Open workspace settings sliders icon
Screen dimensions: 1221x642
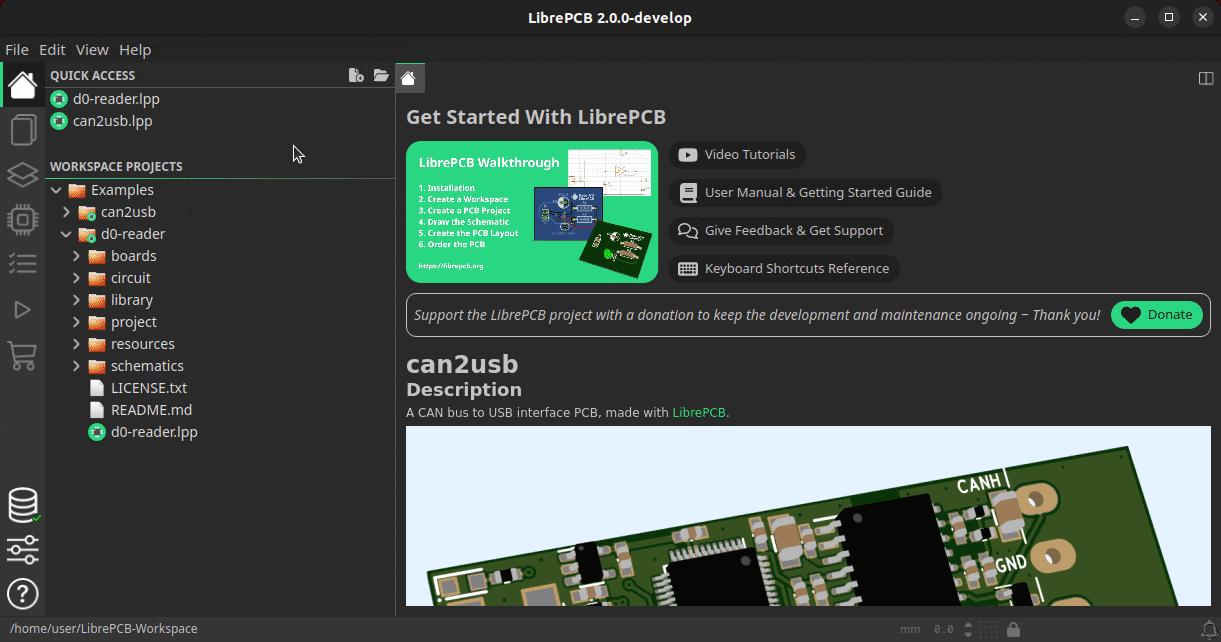coord(22,549)
